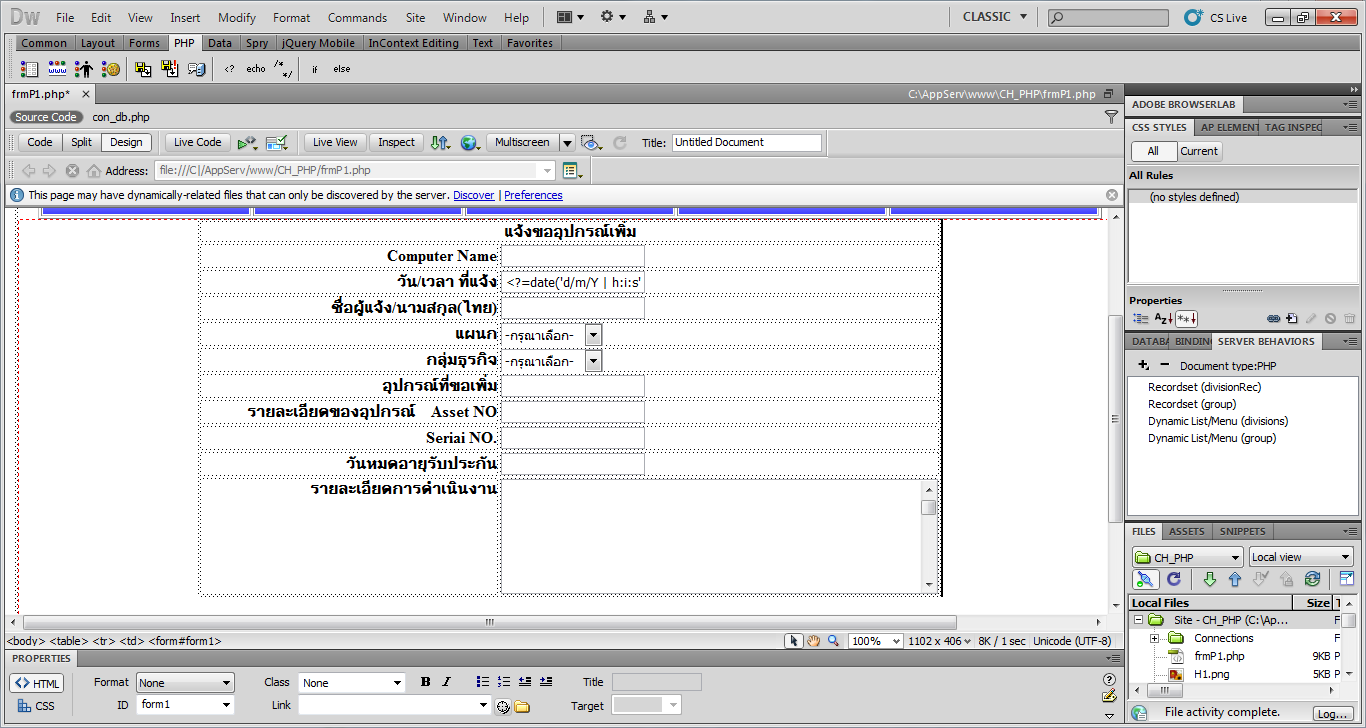Click the Live View button
1366x728 pixels.
(x=335, y=143)
